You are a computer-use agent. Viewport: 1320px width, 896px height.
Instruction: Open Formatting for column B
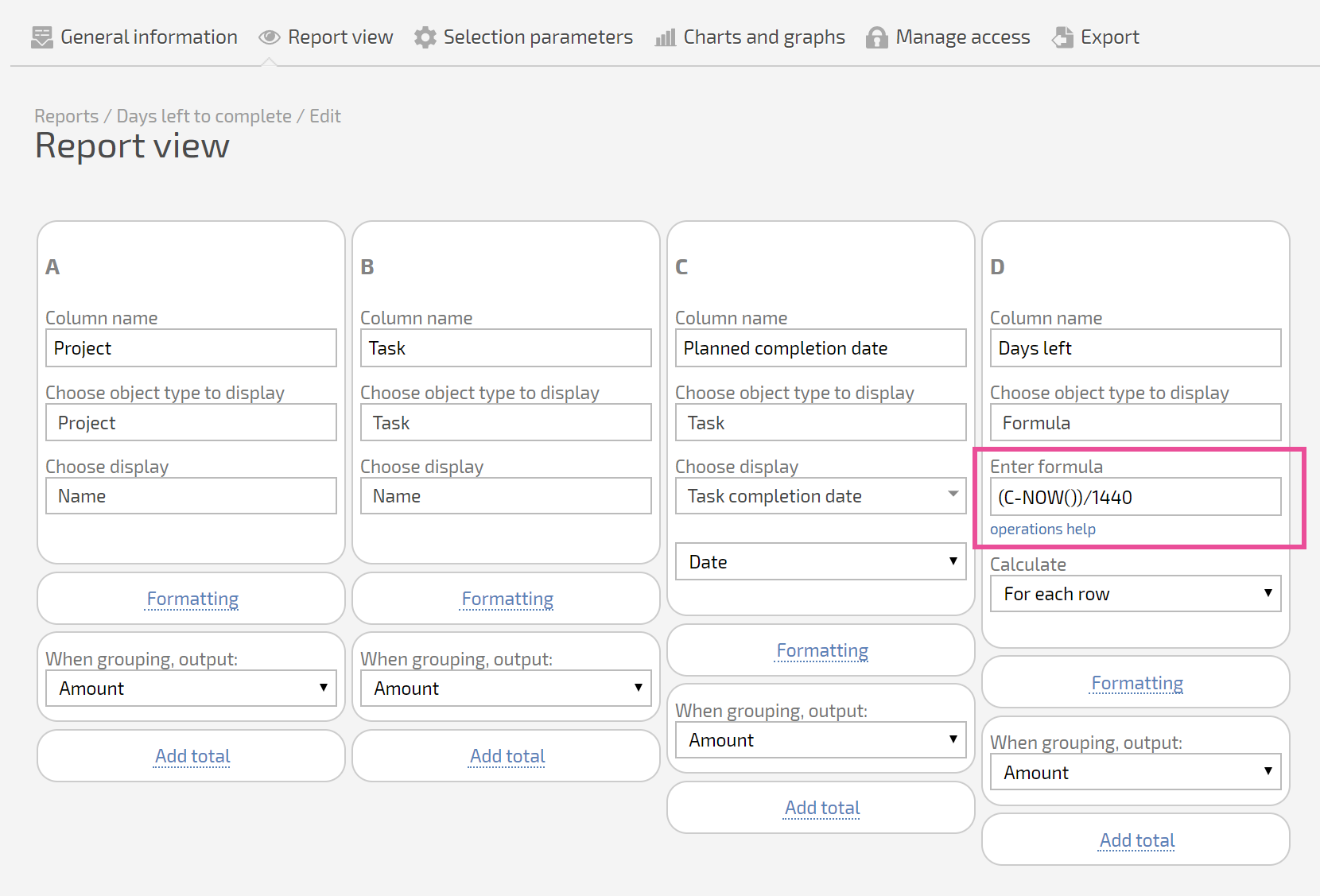tap(507, 599)
